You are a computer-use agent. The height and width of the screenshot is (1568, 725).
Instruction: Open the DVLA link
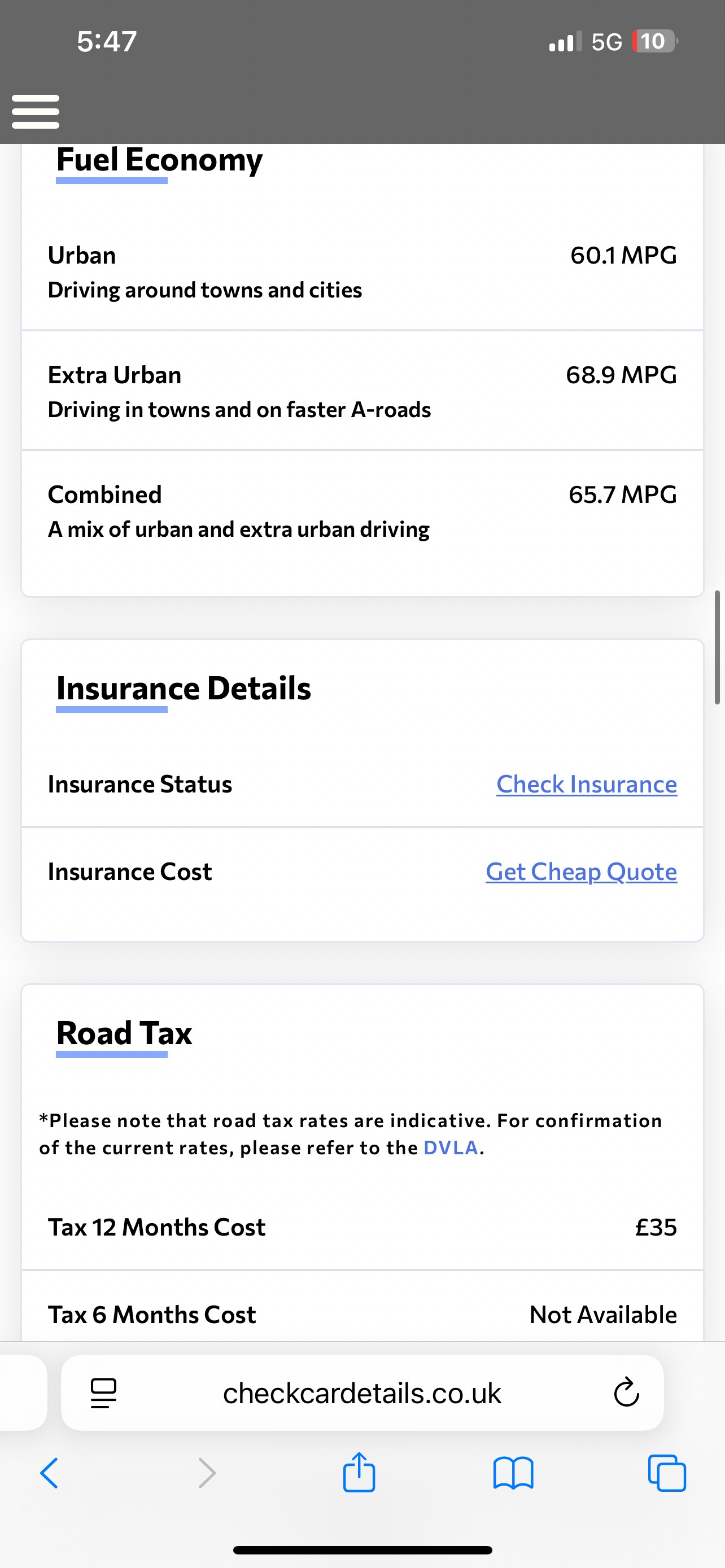pos(451,1147)
